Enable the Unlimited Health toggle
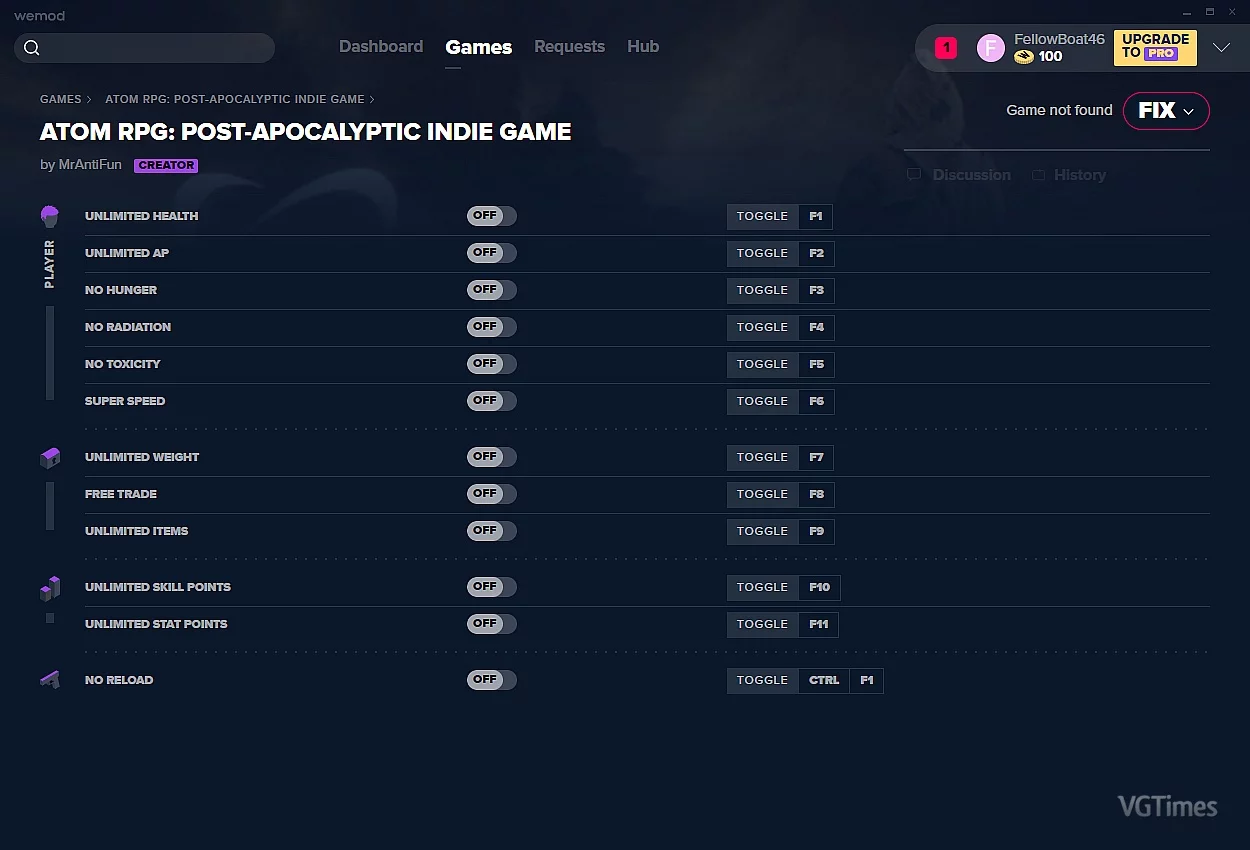 pos(491,216)
